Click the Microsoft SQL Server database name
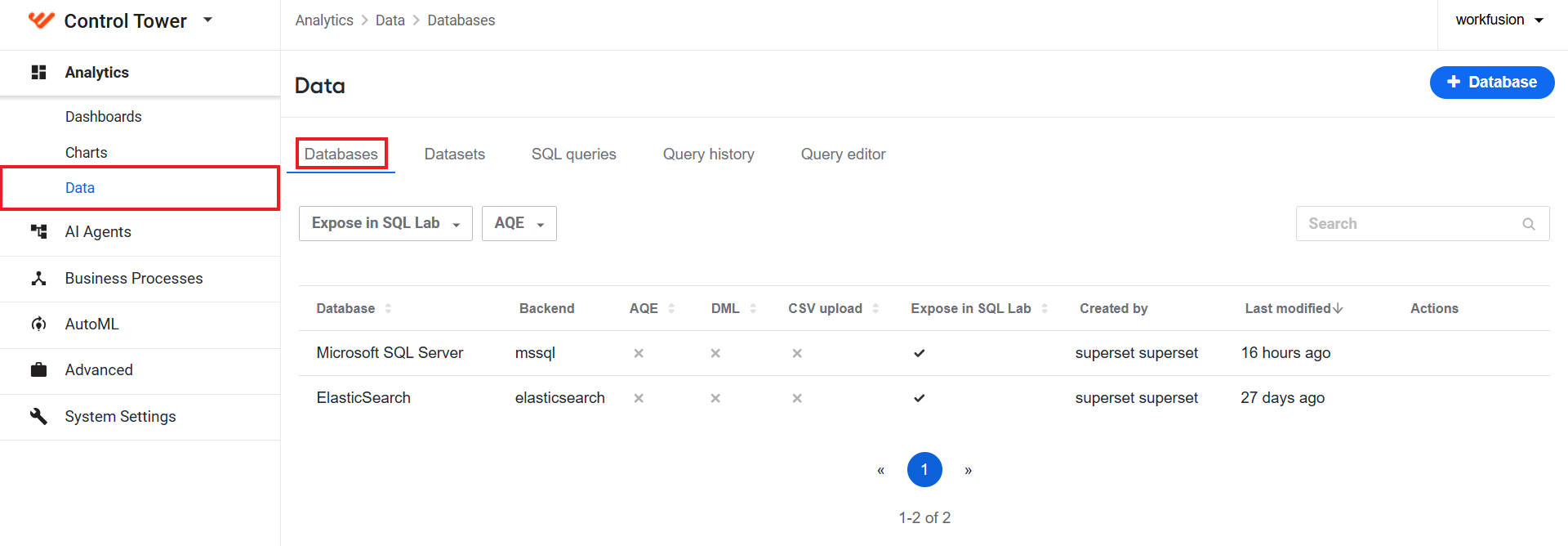The width and height of the screenshot is (1568, 546). coord(390,353)
